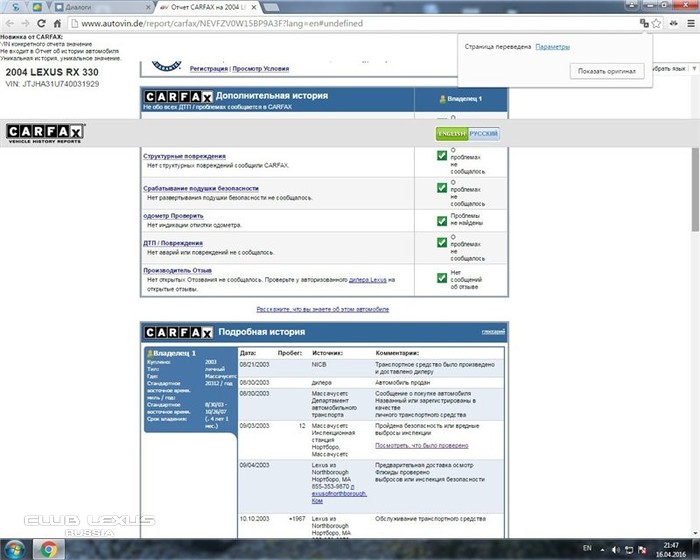Open the Структурные повреждения link
Image resolution: width=700 pixels, height=560 pixels.
(x=184, y=156)
